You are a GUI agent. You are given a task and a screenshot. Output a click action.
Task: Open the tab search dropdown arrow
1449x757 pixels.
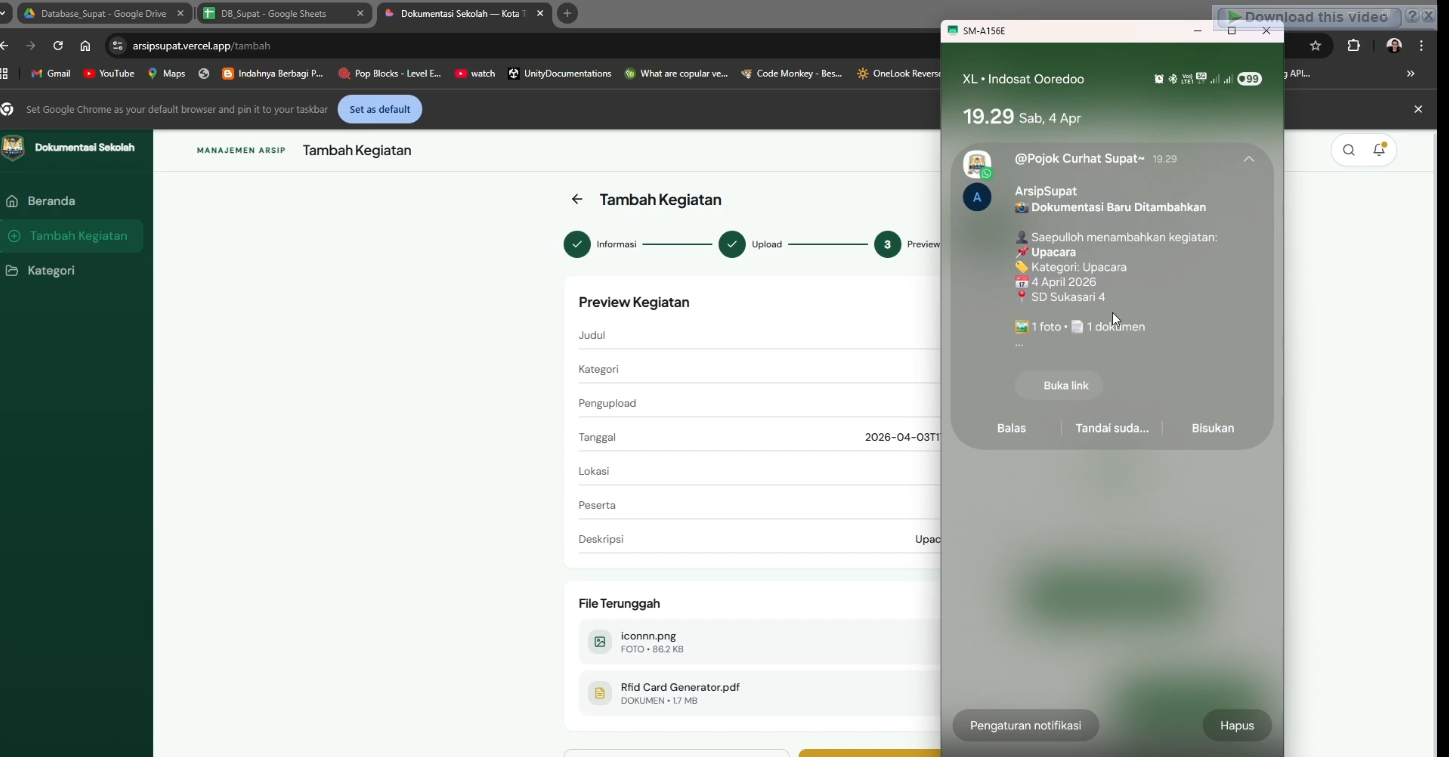[4, 14]
